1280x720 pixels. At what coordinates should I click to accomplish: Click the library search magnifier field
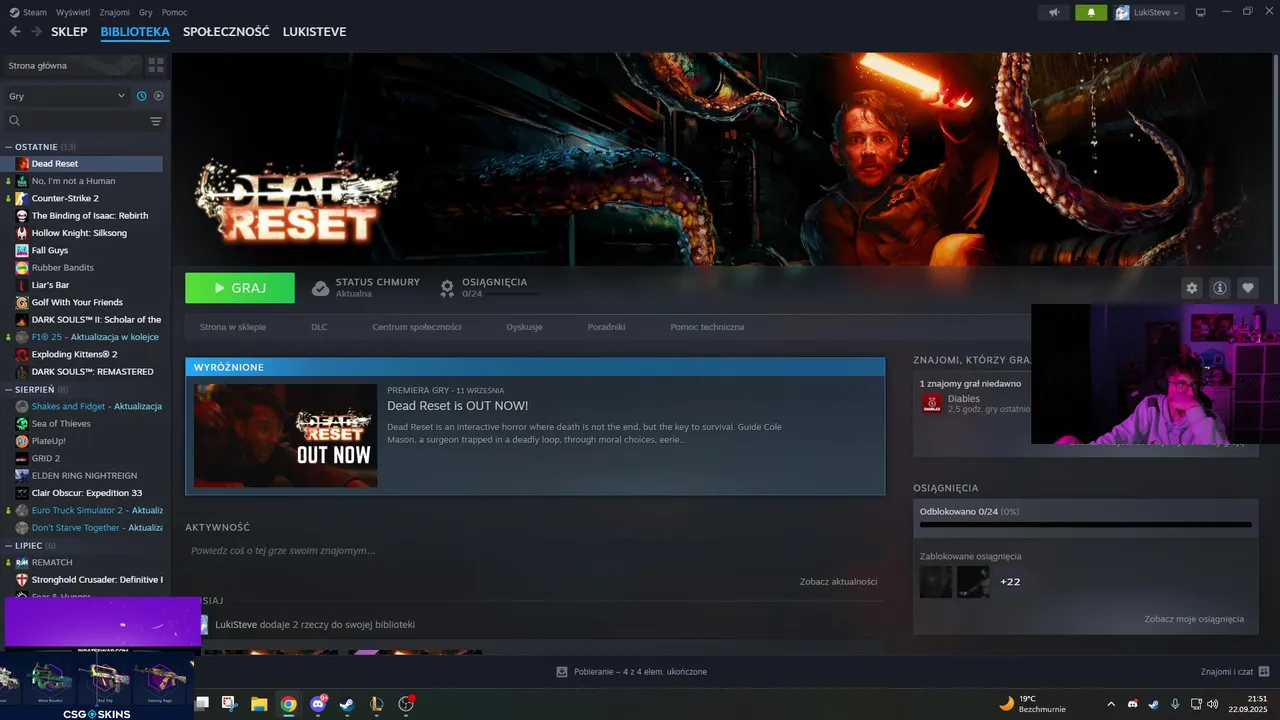click(x=75, y=121)
